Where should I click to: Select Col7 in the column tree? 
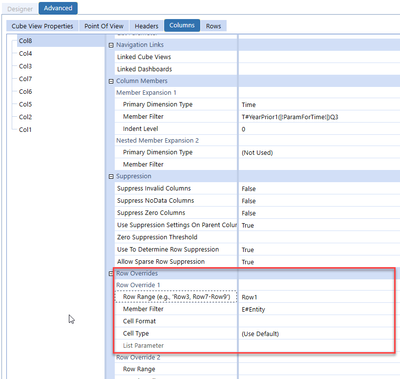pyautogui.click(x=25, y=79)
